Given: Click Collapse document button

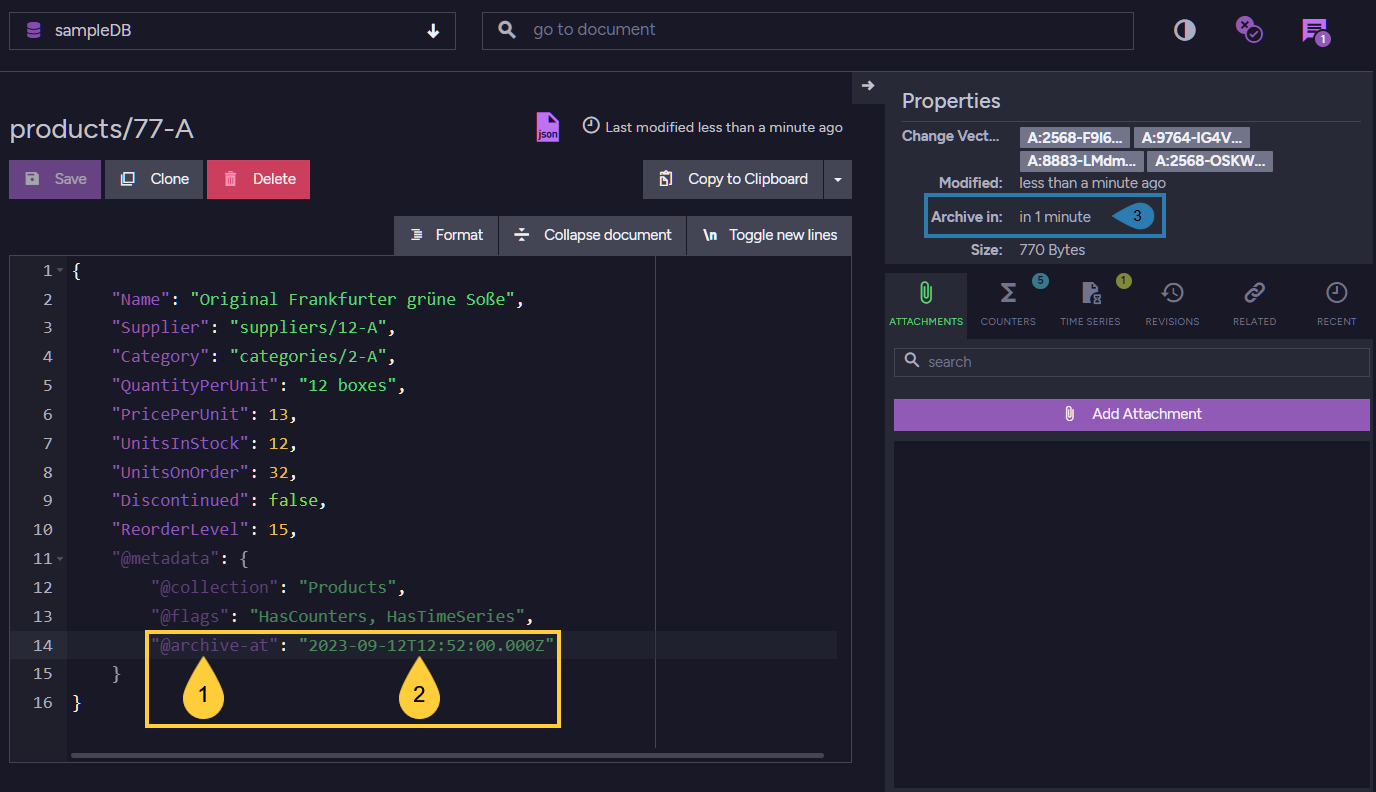Looking at the screenshot, I should click(593, 235).
